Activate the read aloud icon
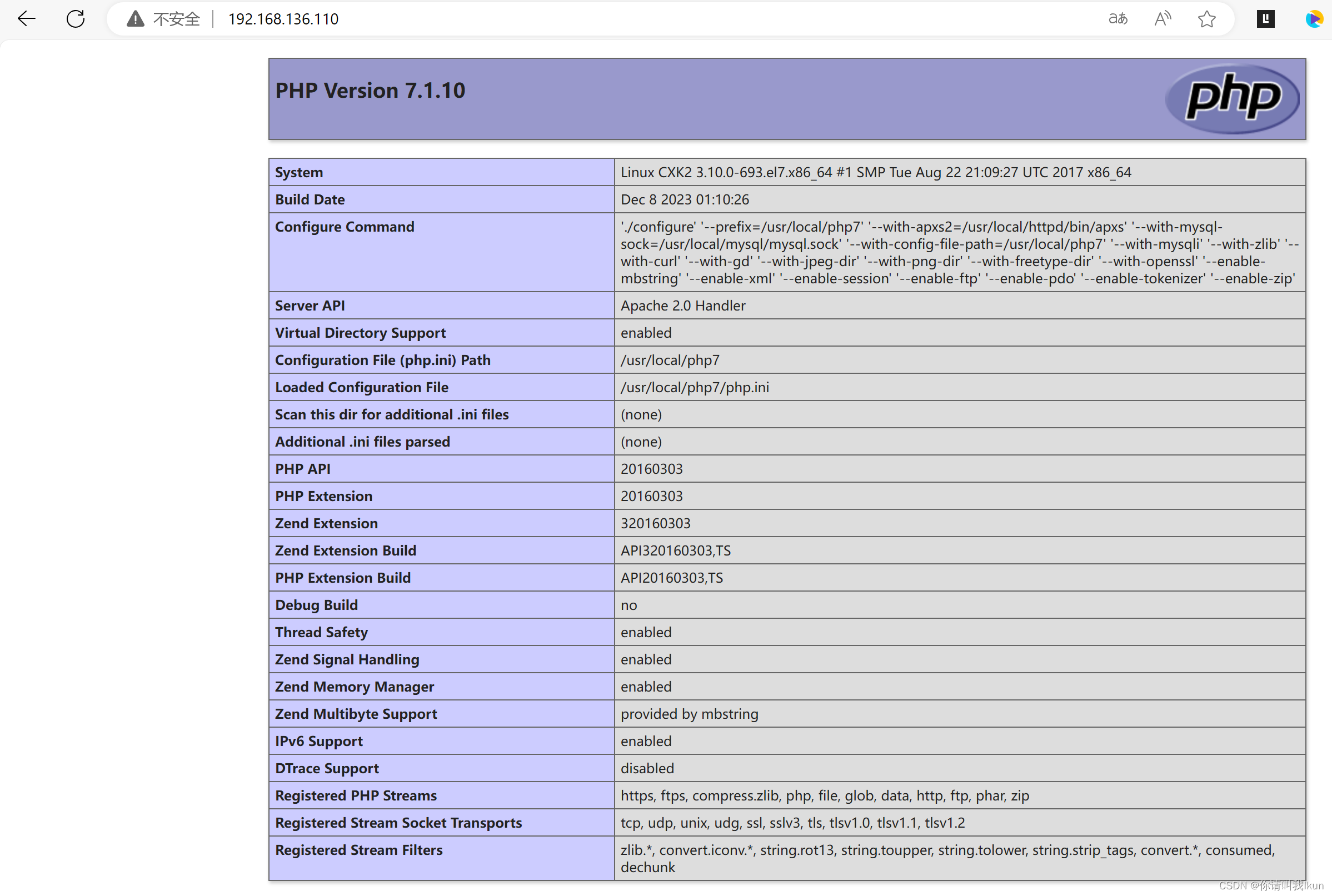Screen dimensions: 1332x896 coord(1162,19)
